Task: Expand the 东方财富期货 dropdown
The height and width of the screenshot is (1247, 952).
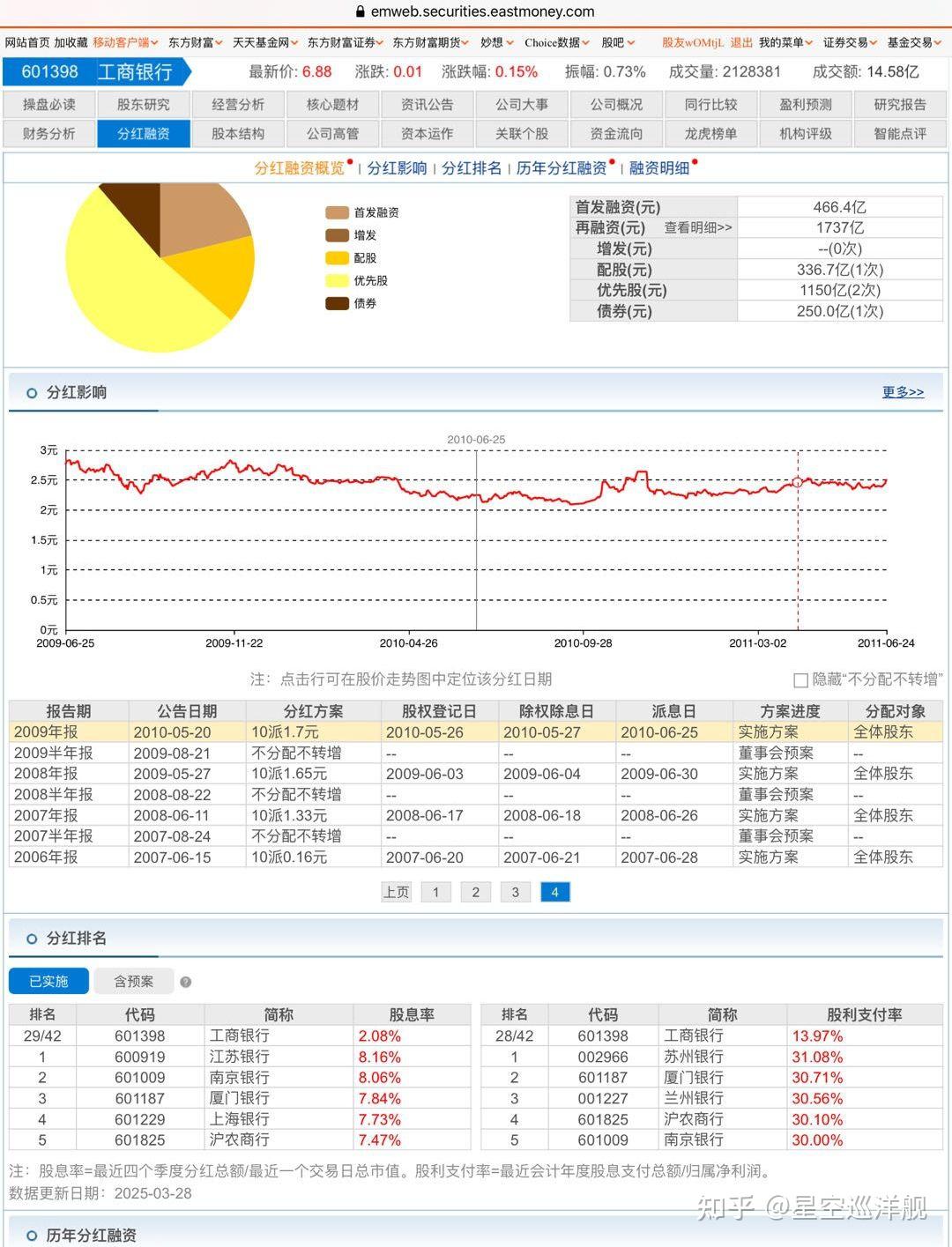Action: click(x=431, y=42)
